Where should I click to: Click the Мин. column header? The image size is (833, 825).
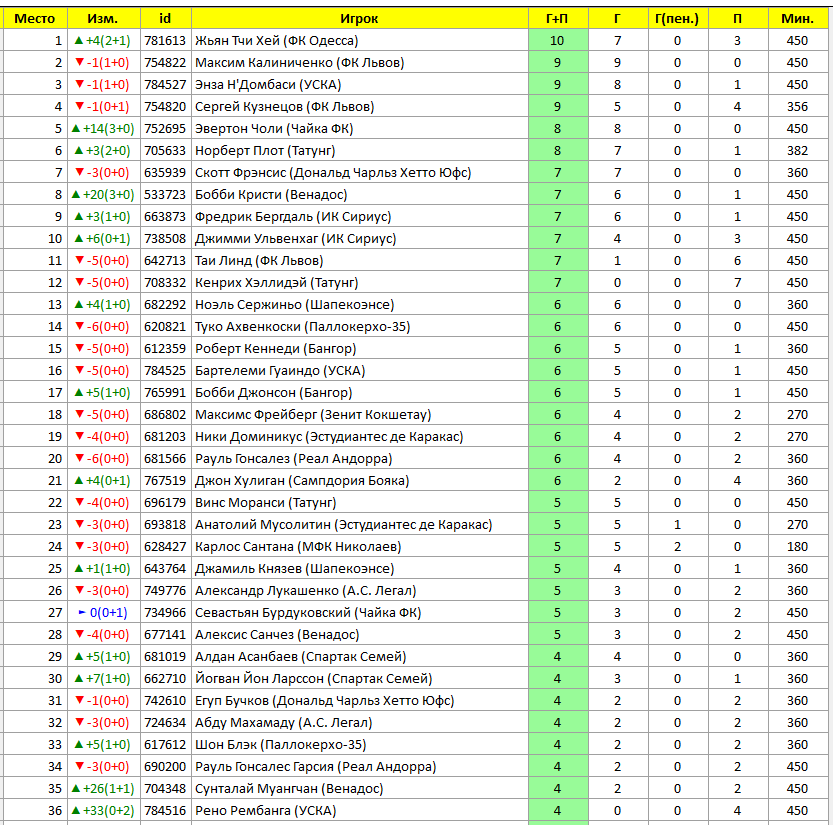(797, 19)
